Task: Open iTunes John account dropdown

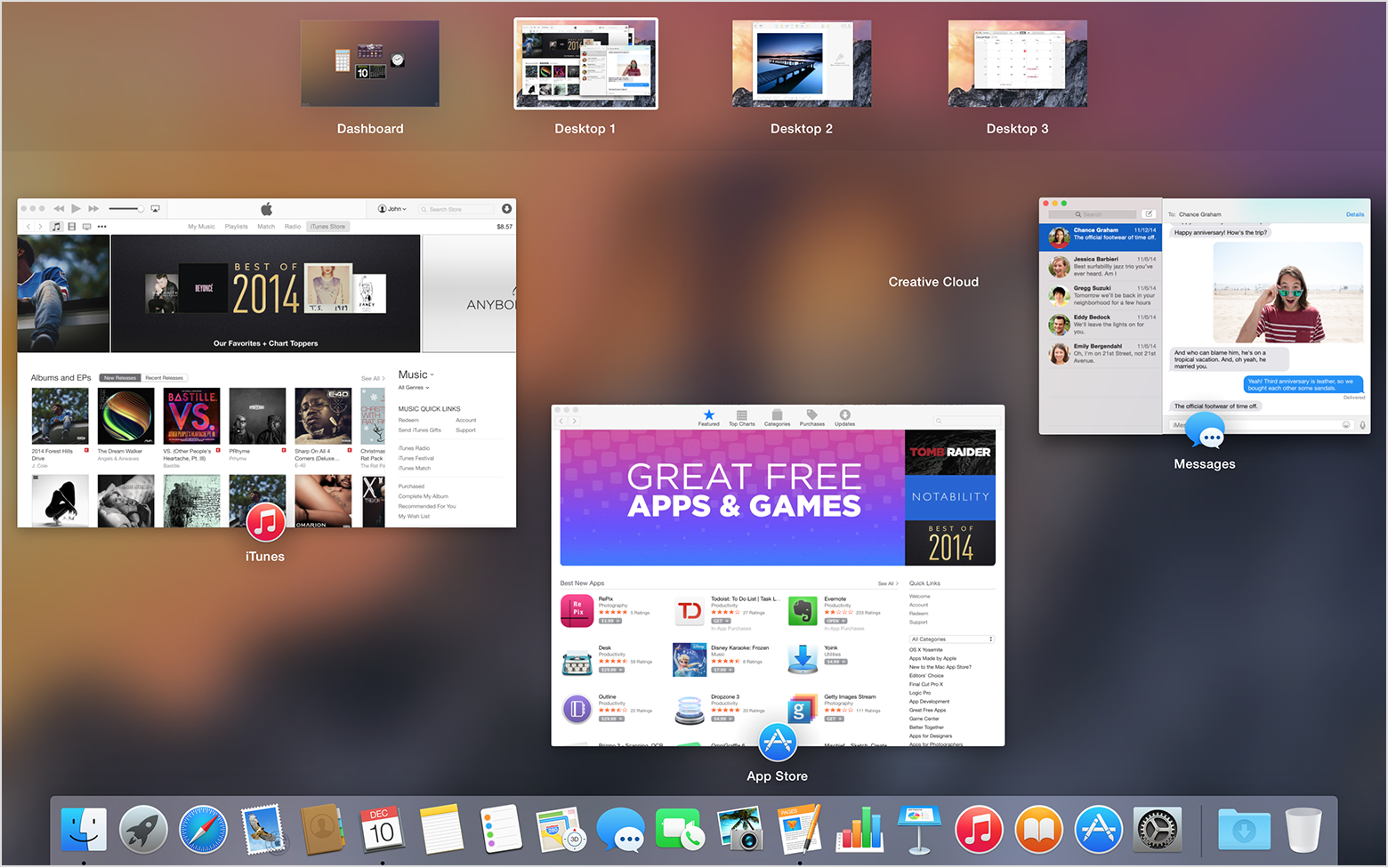Action: coord(392,209)
